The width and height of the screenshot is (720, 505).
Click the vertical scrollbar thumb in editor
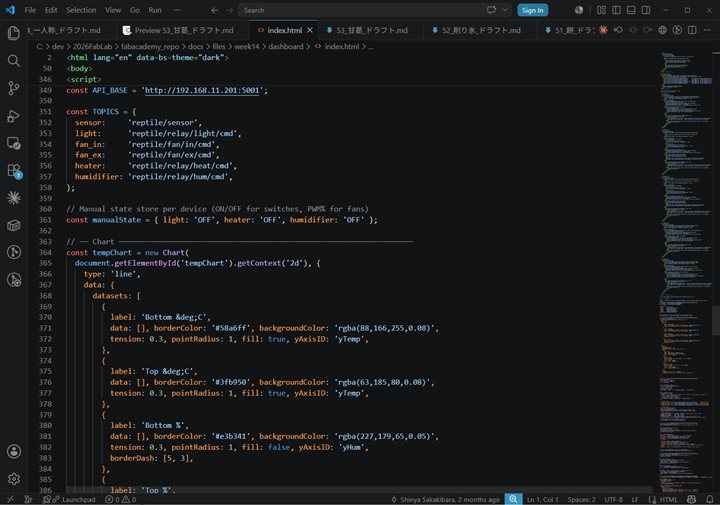pos(716,320)
